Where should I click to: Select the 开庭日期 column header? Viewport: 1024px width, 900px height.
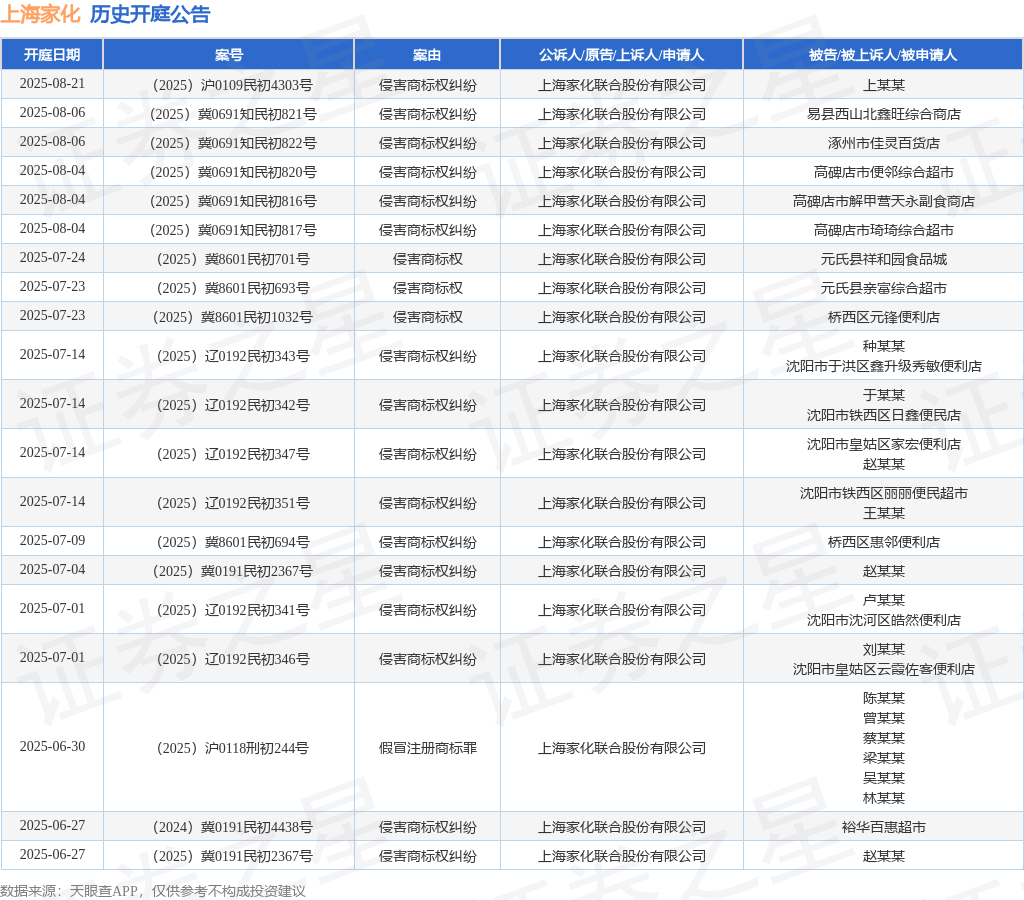(x=52, y=55)
